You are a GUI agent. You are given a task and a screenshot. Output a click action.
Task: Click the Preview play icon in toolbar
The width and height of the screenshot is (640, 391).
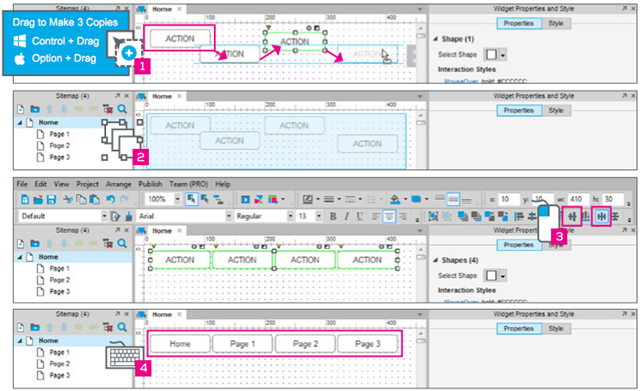245,199
